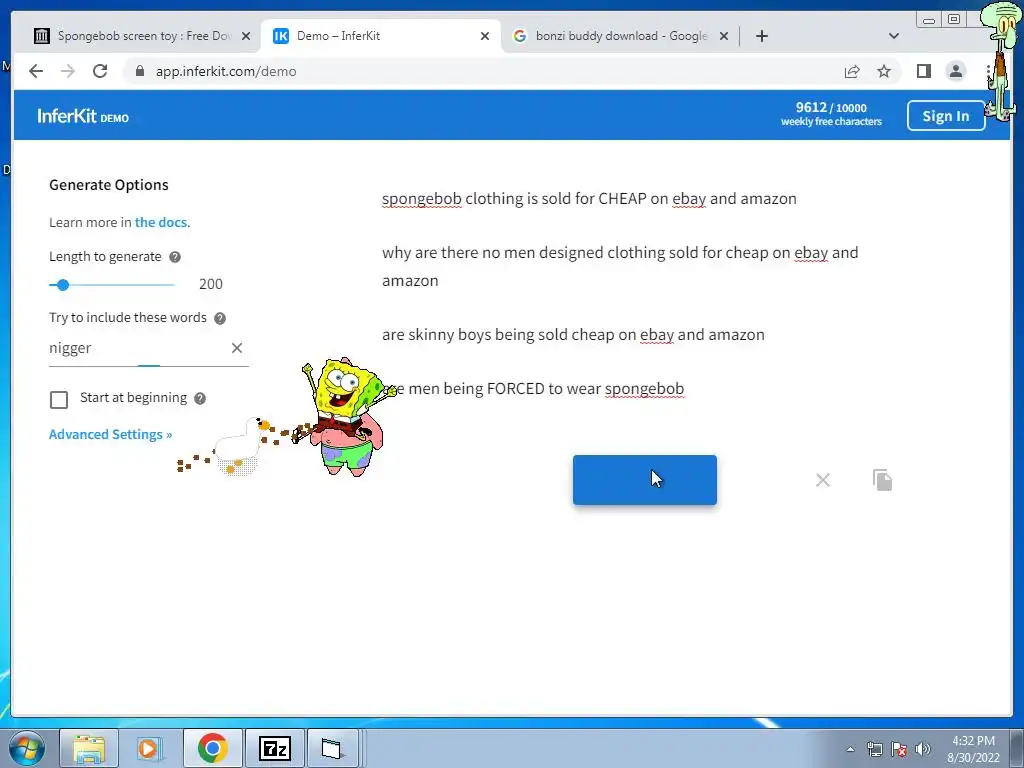Click the browser forward arrow
Viewport: 1024px width, 768px height.
tap(68, 71)
